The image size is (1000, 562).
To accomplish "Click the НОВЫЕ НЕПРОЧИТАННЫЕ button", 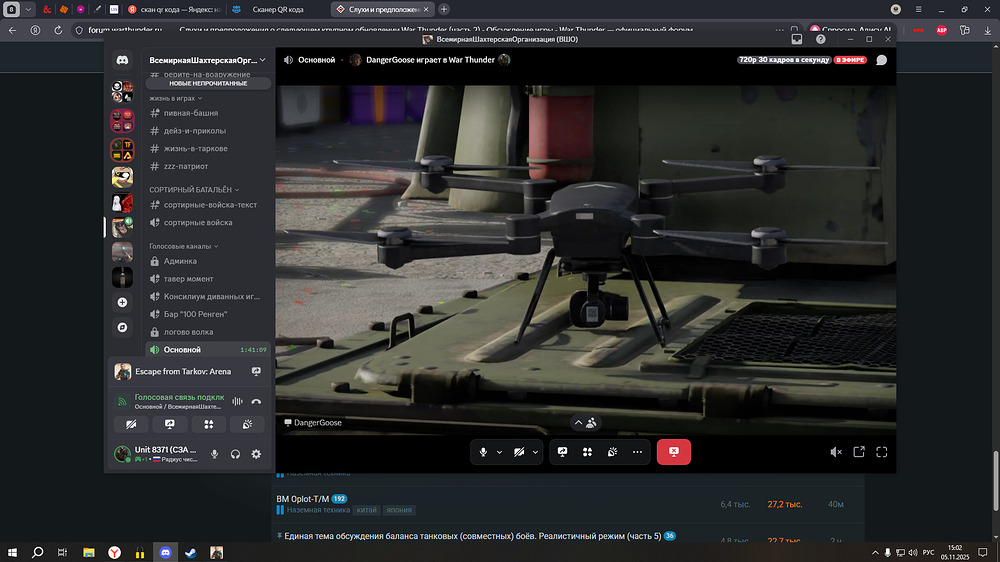I will pyautogui.click(x=208, y=83).
